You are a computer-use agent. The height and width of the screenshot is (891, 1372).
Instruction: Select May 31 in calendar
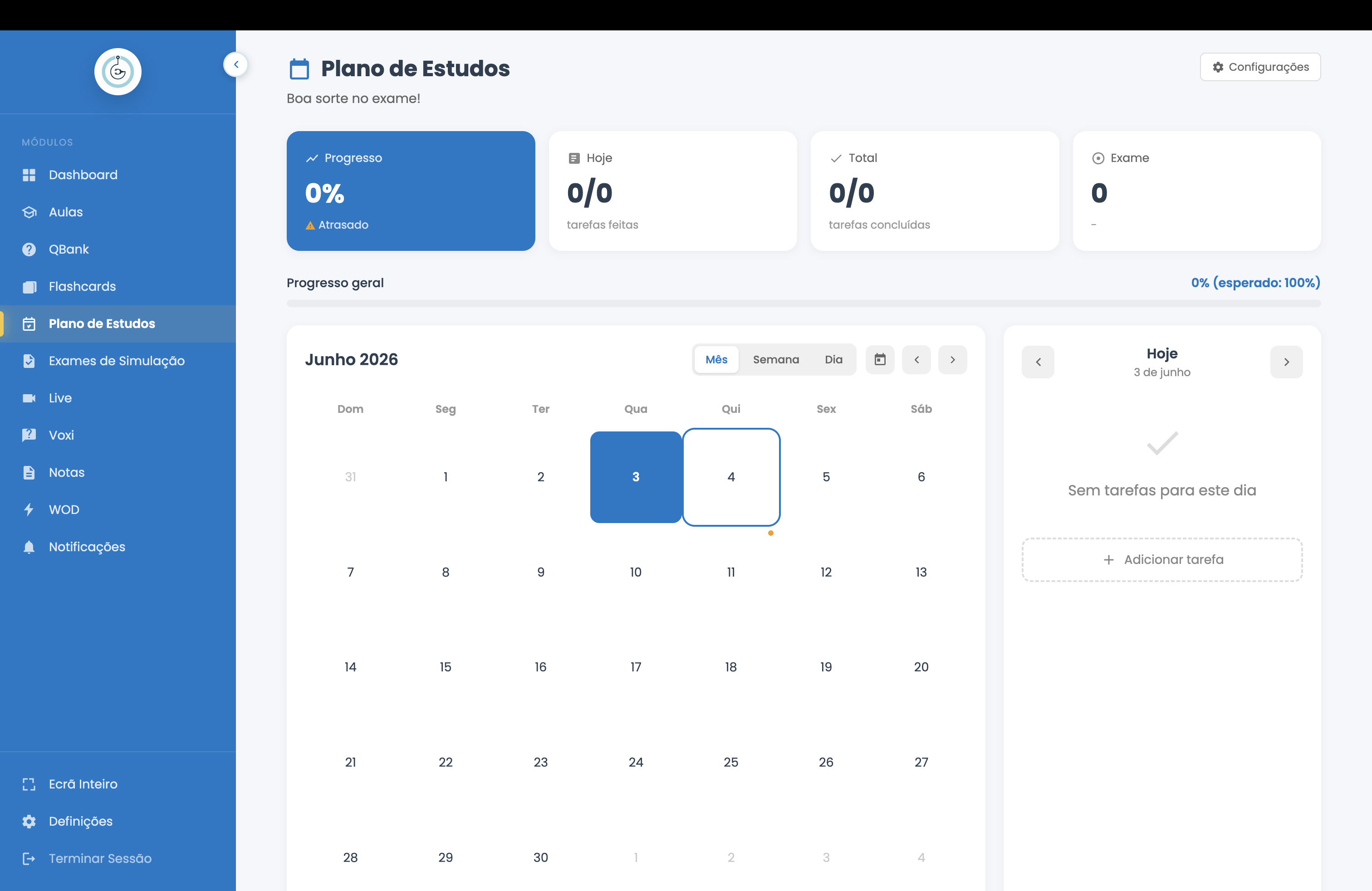coord(350,477)
